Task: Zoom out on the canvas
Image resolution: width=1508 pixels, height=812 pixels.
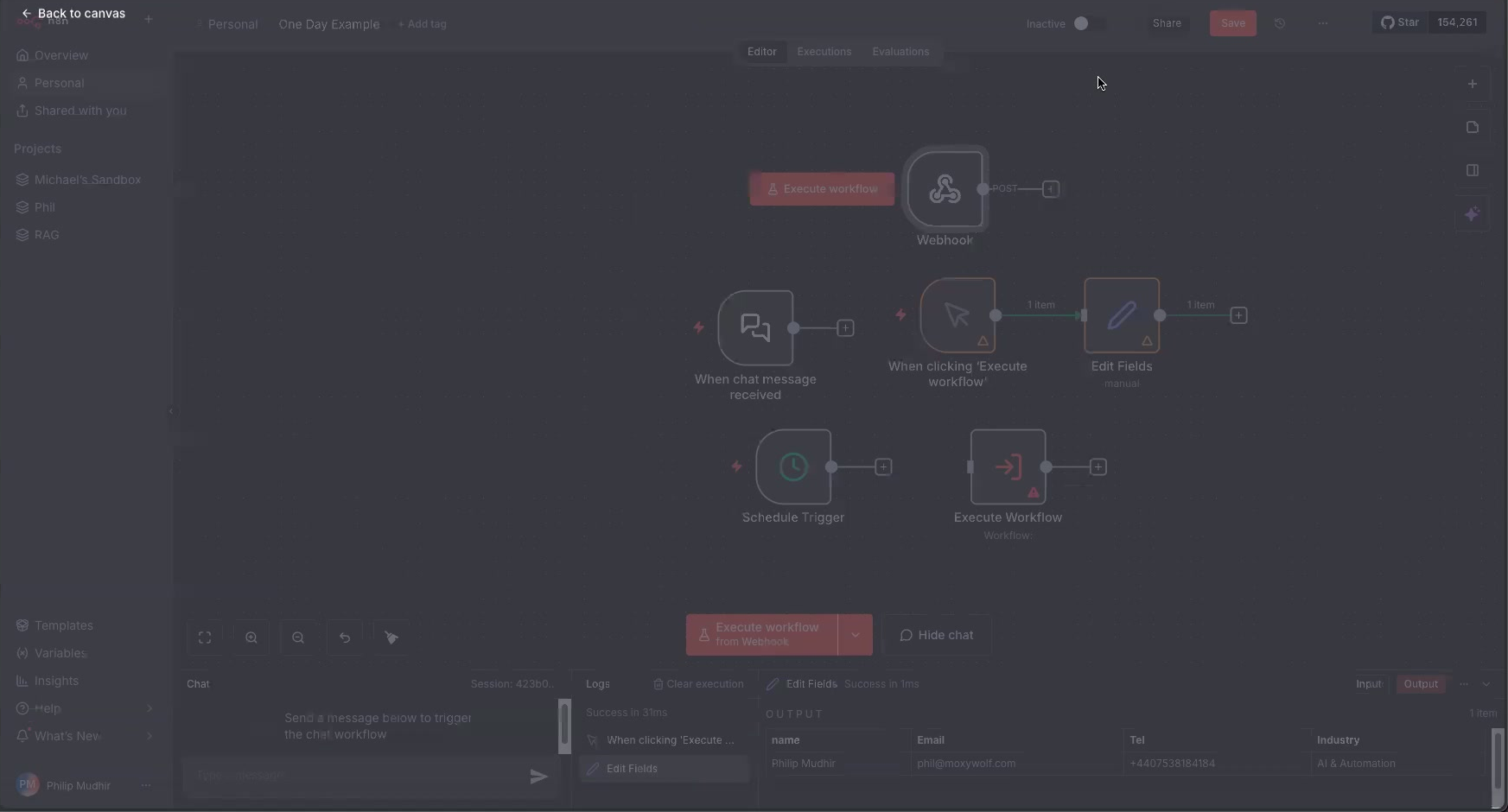Action: pyautogui.click(x=298, y=638)
